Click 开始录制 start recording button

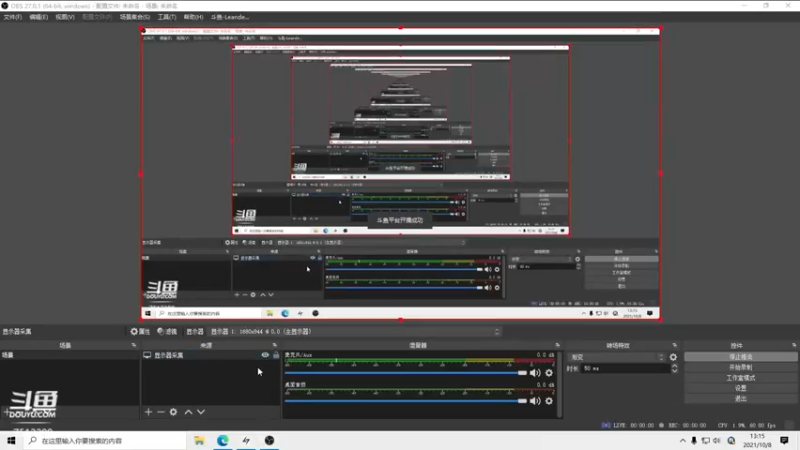pyautogui.click(x=740, y=367)
